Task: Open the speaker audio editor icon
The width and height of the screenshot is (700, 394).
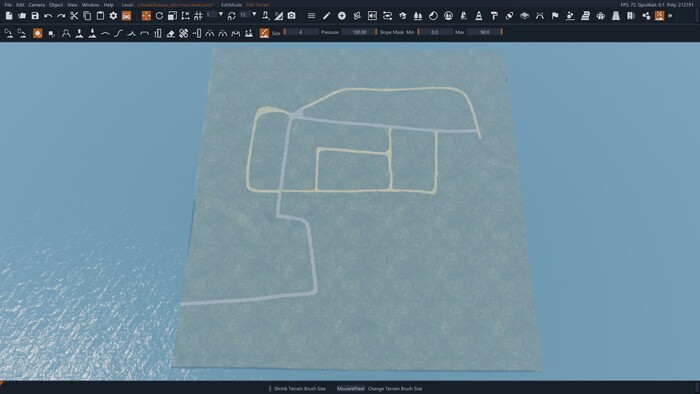Action: pyautogui.click(x=372, y=16)
